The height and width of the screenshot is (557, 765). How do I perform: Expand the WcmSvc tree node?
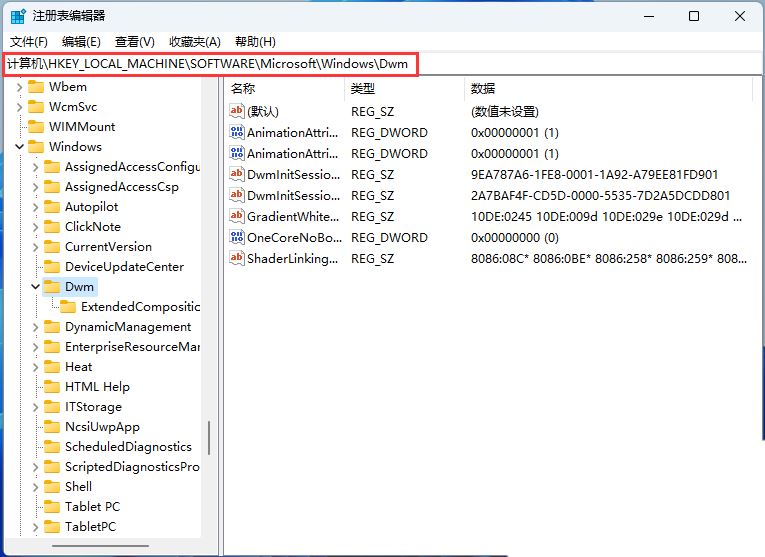pos(20,107)
